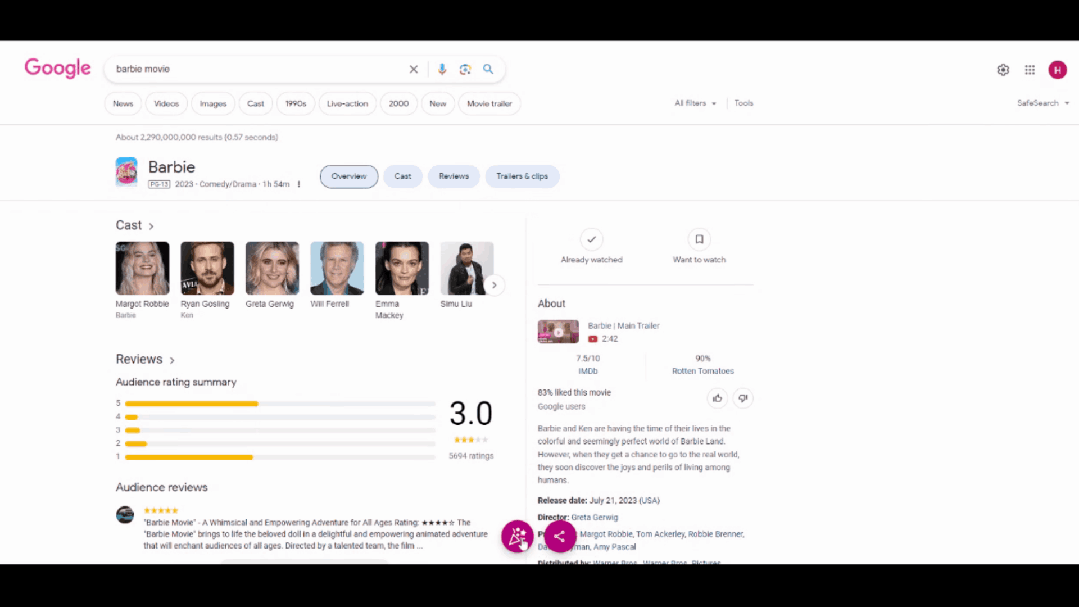Mark movie as Already watched
The image size is (1079, 607).
click(x=591, y=240)
